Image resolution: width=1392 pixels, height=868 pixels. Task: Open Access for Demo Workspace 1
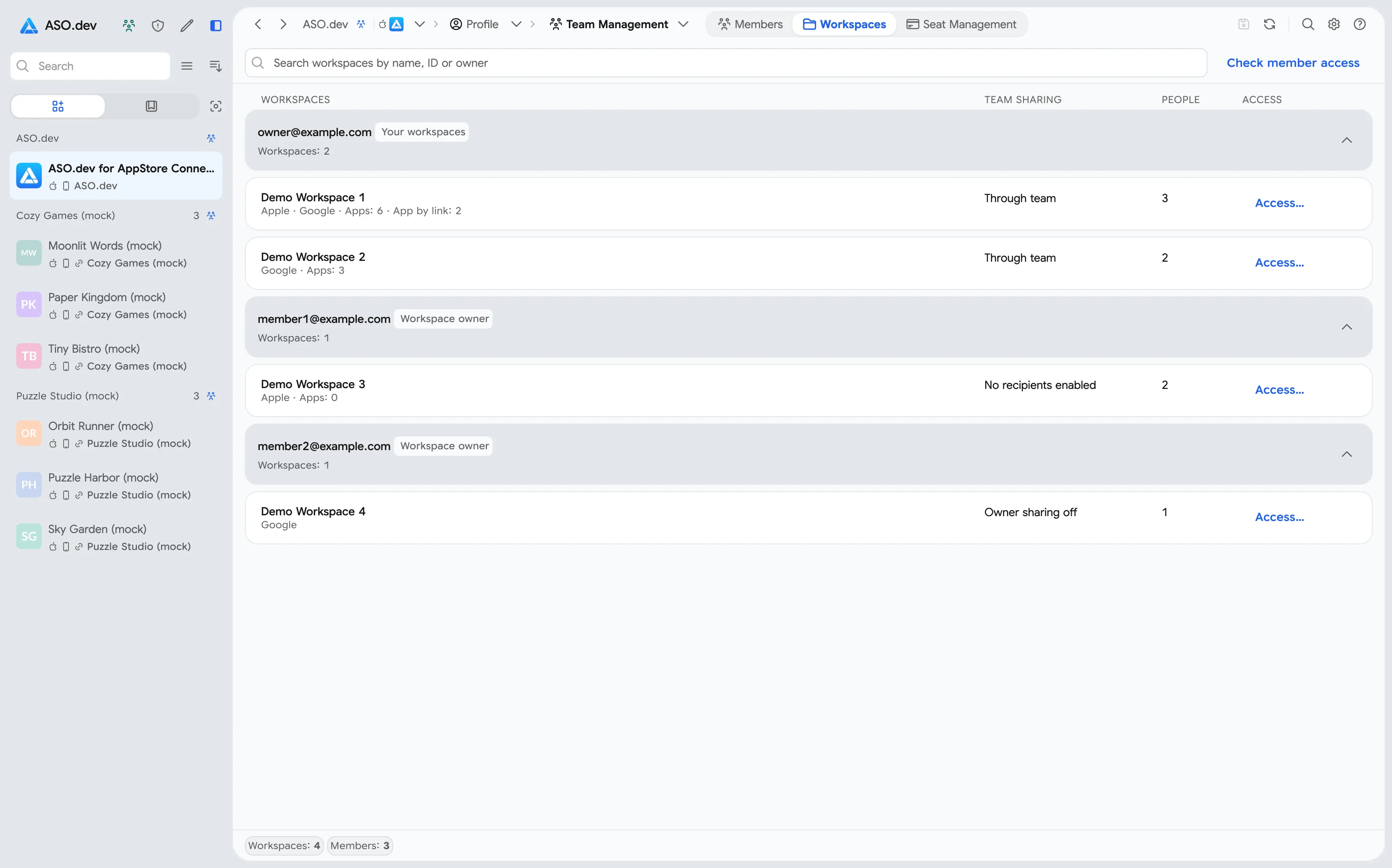[1280, 203]
